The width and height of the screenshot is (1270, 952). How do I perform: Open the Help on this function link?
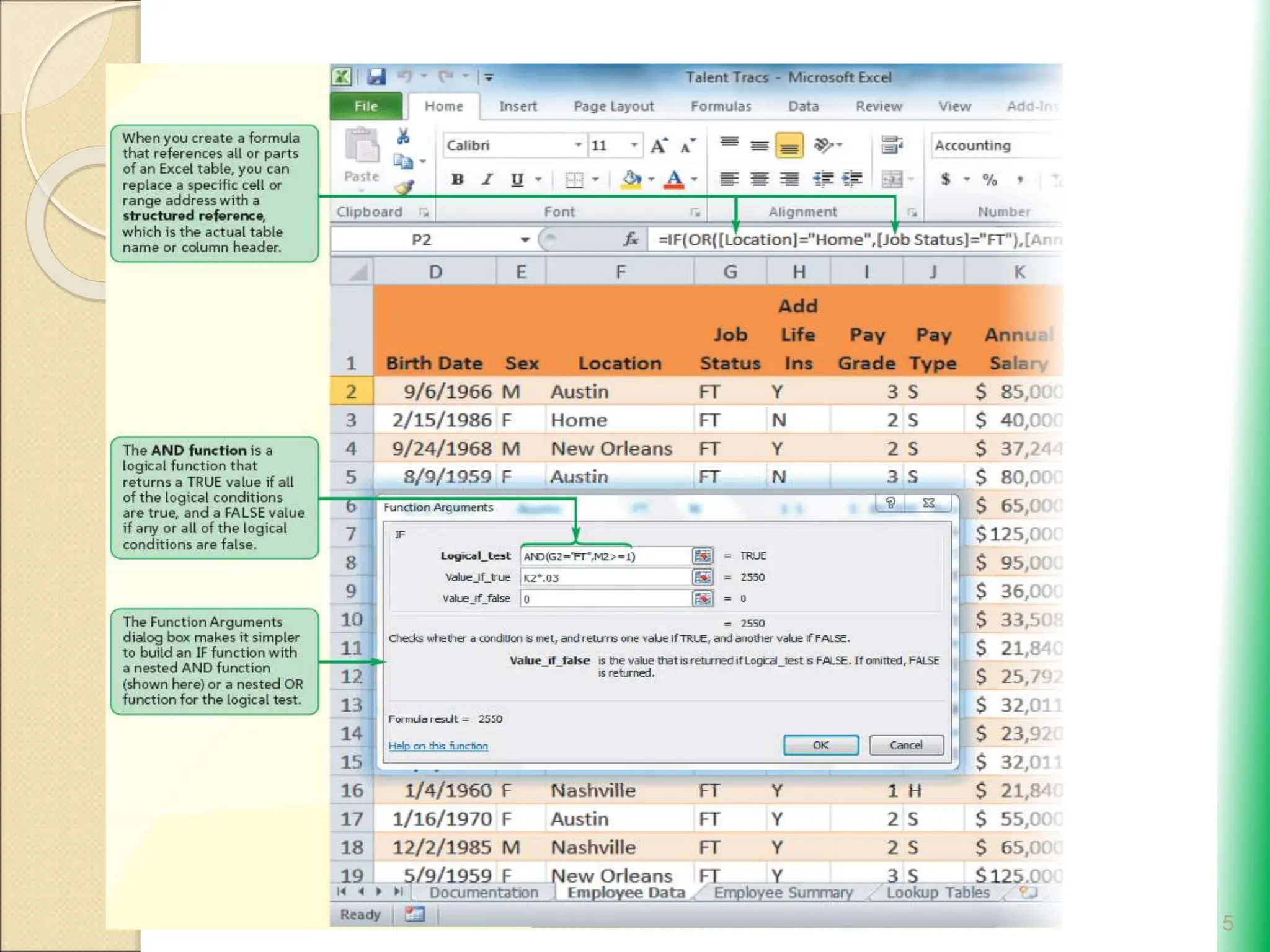pos(438,746)
